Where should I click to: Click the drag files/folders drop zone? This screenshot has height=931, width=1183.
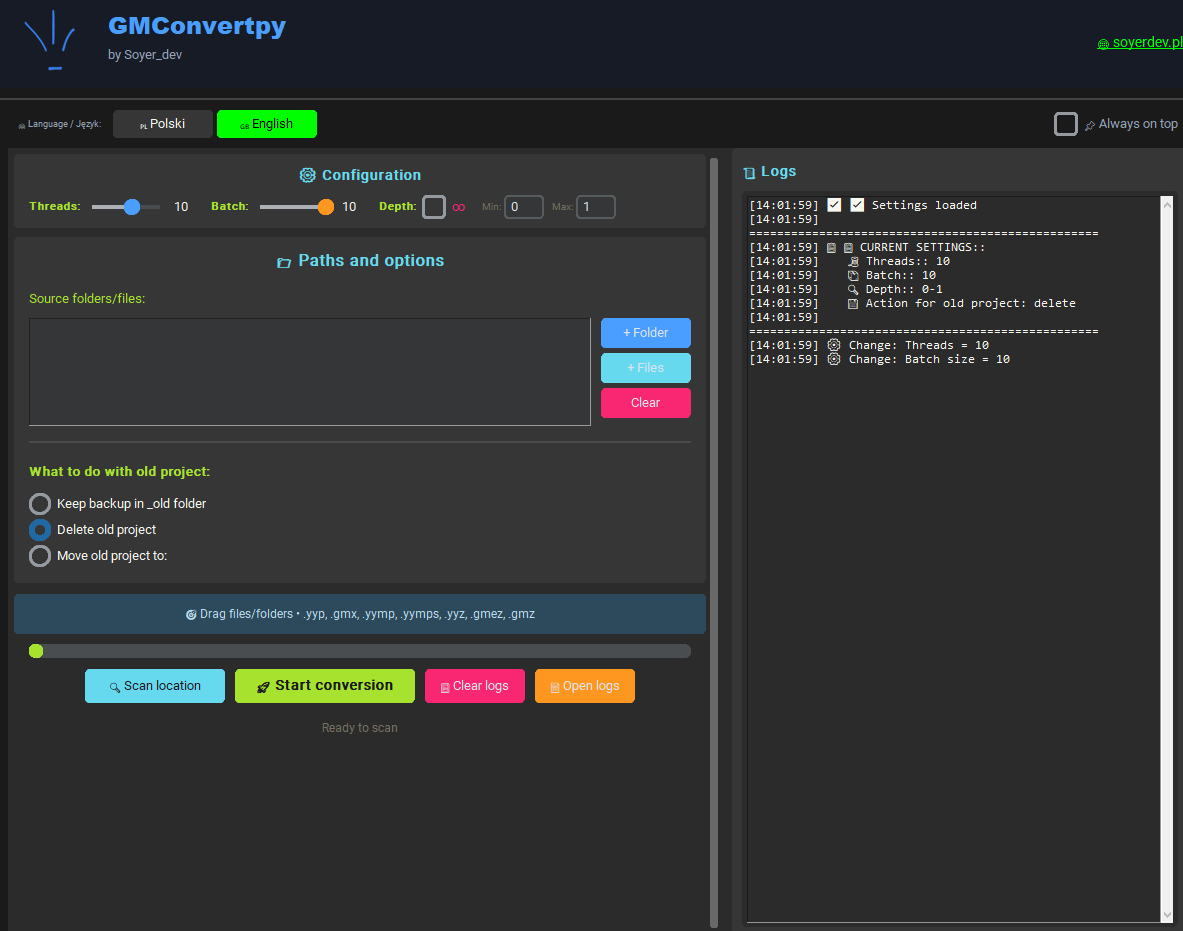pyautogui.click(x=360, y=614)
